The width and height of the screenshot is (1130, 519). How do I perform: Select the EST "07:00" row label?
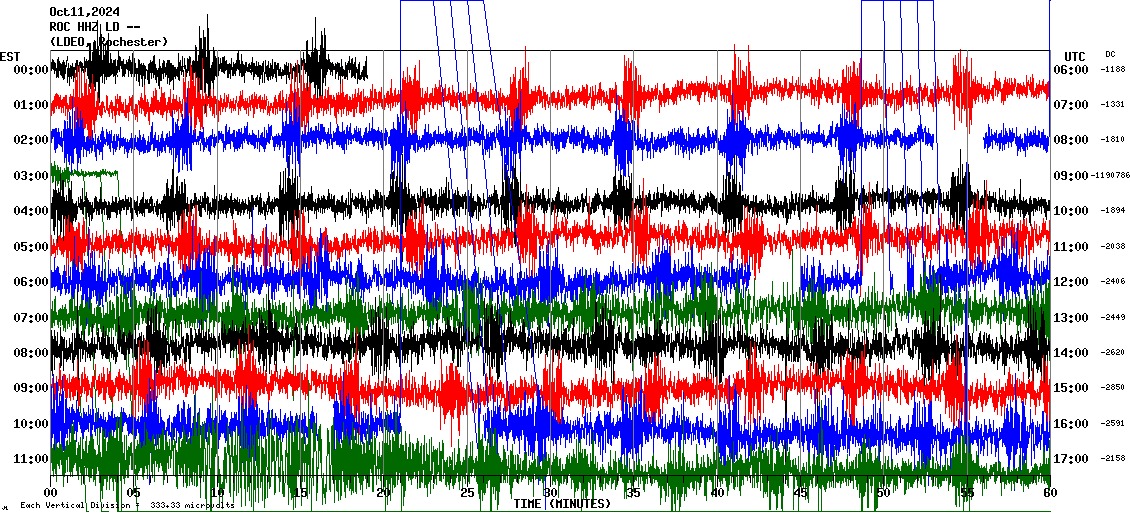pyautogui.click(x=30, y=317)
